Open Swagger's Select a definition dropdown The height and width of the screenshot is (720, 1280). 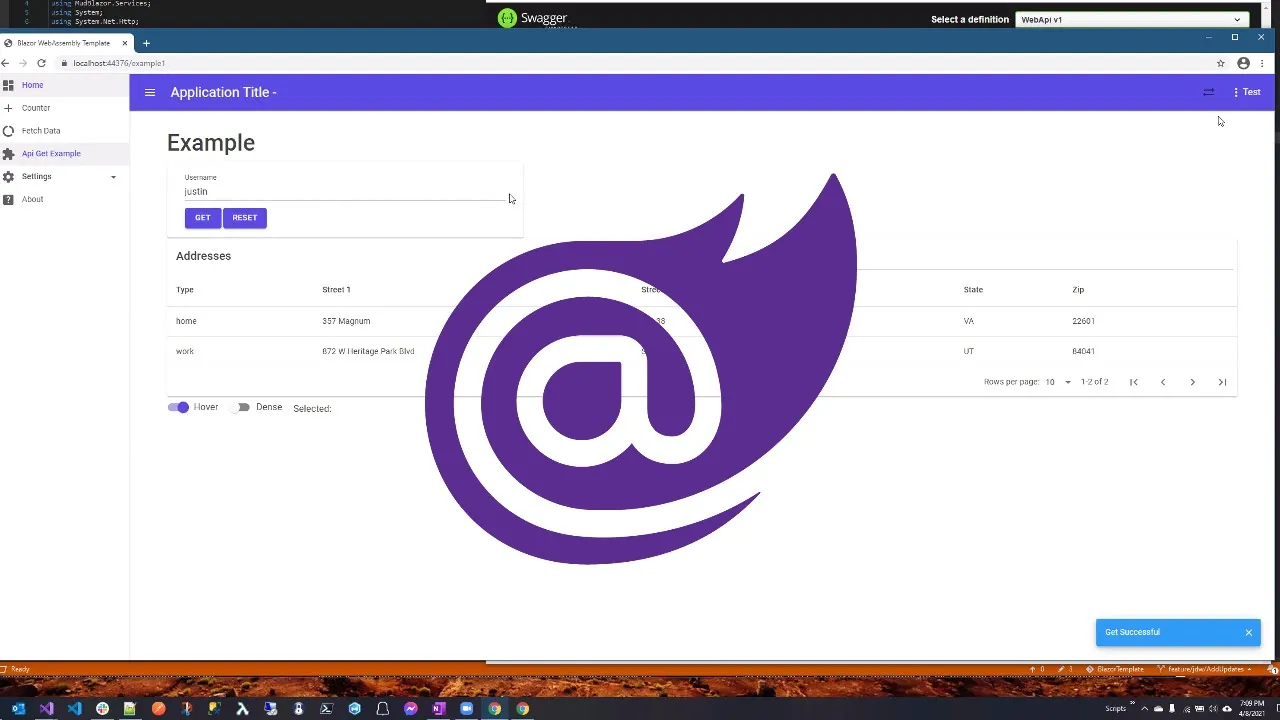1131,19
